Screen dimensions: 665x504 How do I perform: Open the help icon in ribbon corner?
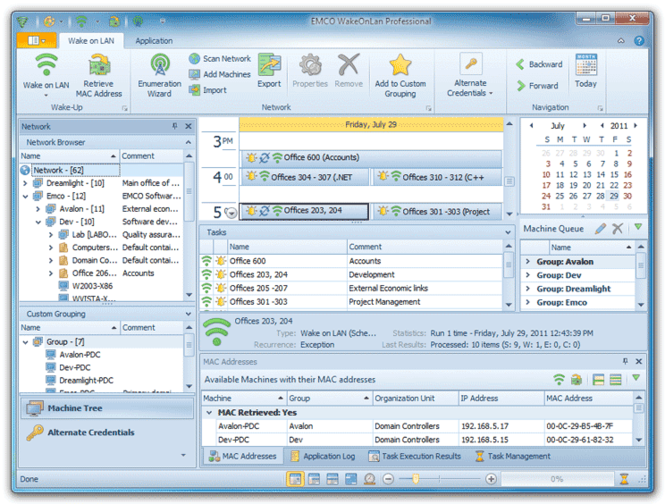(639, 41)
